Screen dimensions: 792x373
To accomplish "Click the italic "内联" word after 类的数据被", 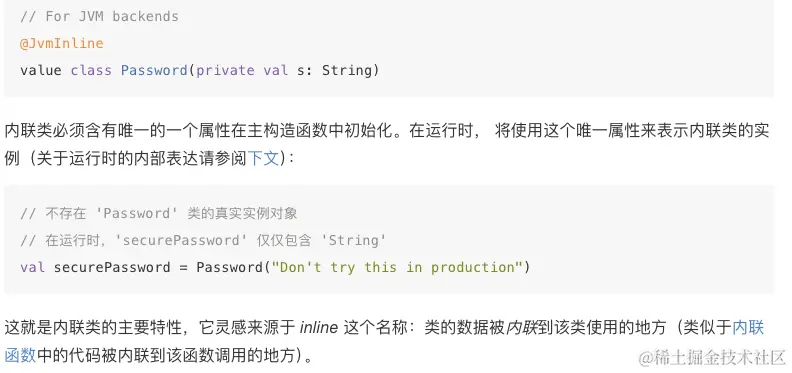I will pyautogui.click(x=522, y=328).
